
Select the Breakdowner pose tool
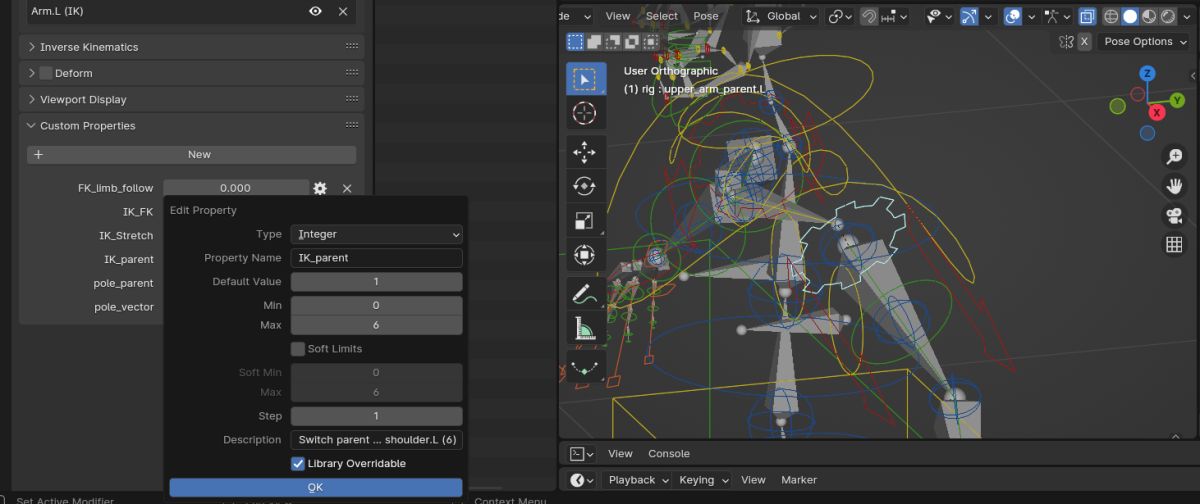tap(584, 366)
